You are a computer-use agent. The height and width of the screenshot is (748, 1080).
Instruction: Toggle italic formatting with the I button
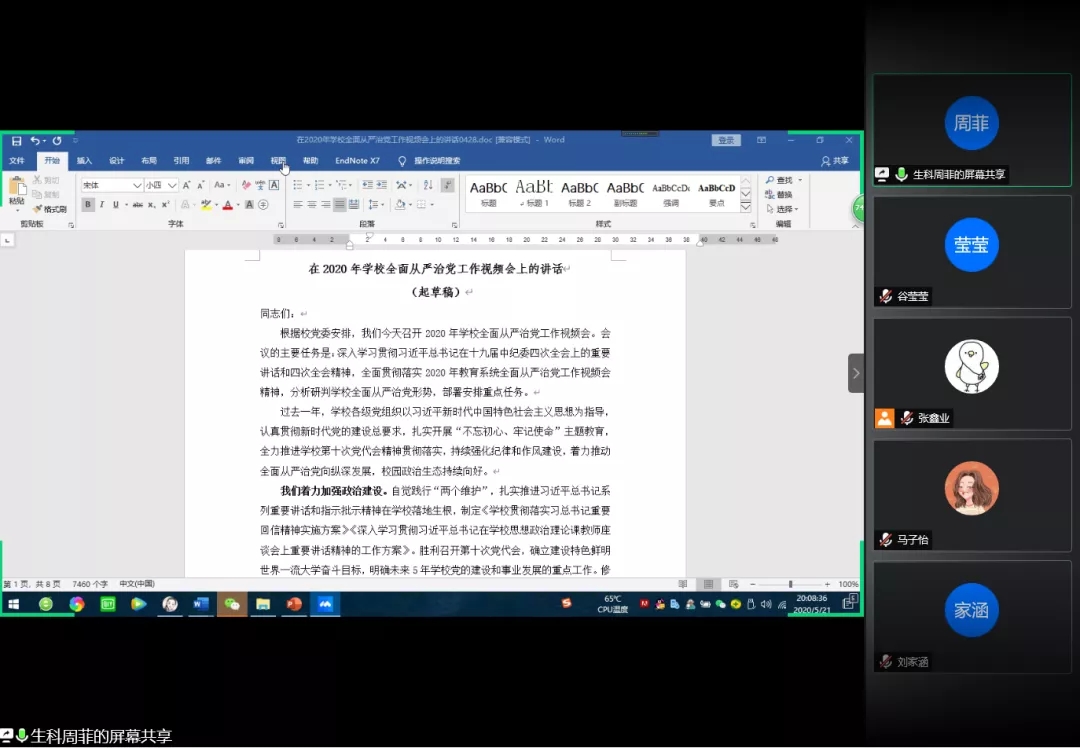tap(101, 205)
